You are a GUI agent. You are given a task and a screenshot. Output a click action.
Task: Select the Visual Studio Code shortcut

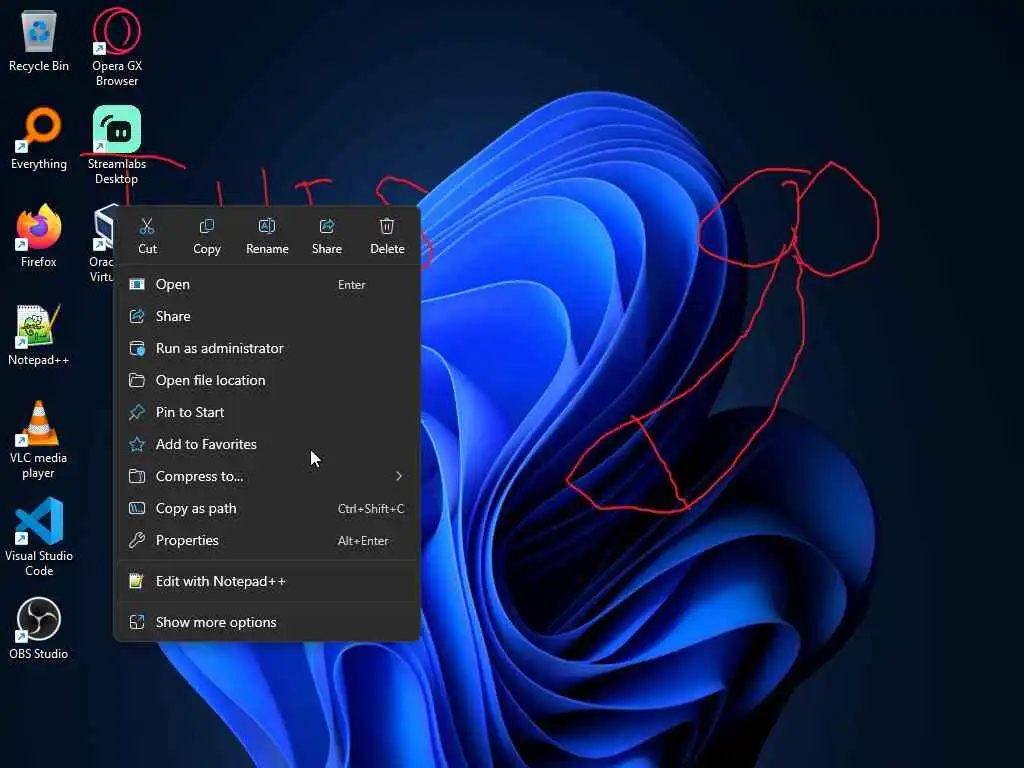[39, 537]
